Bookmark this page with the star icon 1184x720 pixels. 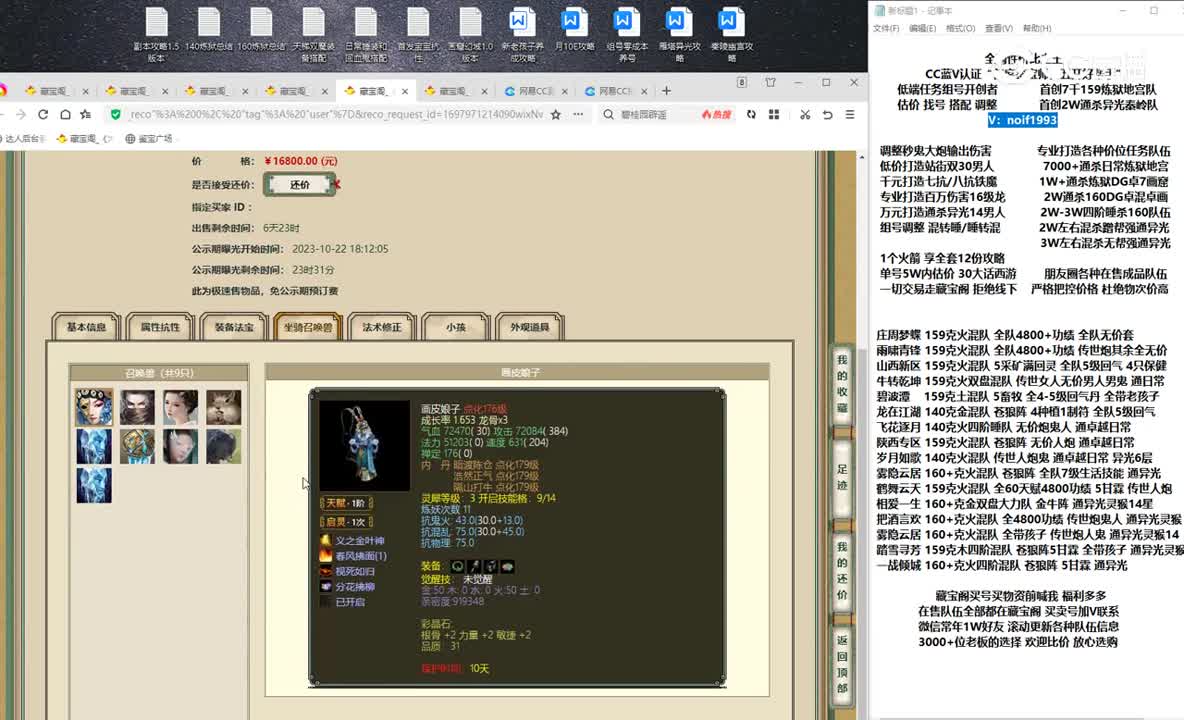tap(556, 114)
